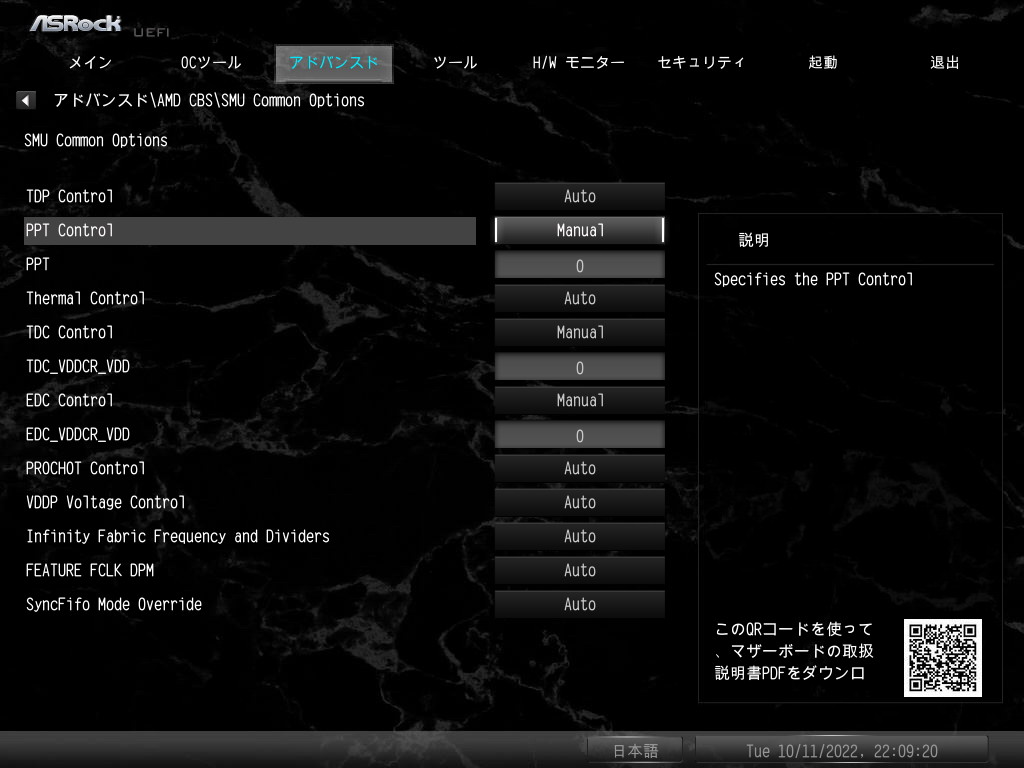The image size is (1024, 768).
Task: Go back using the left arrow icon
Action: 25,100
